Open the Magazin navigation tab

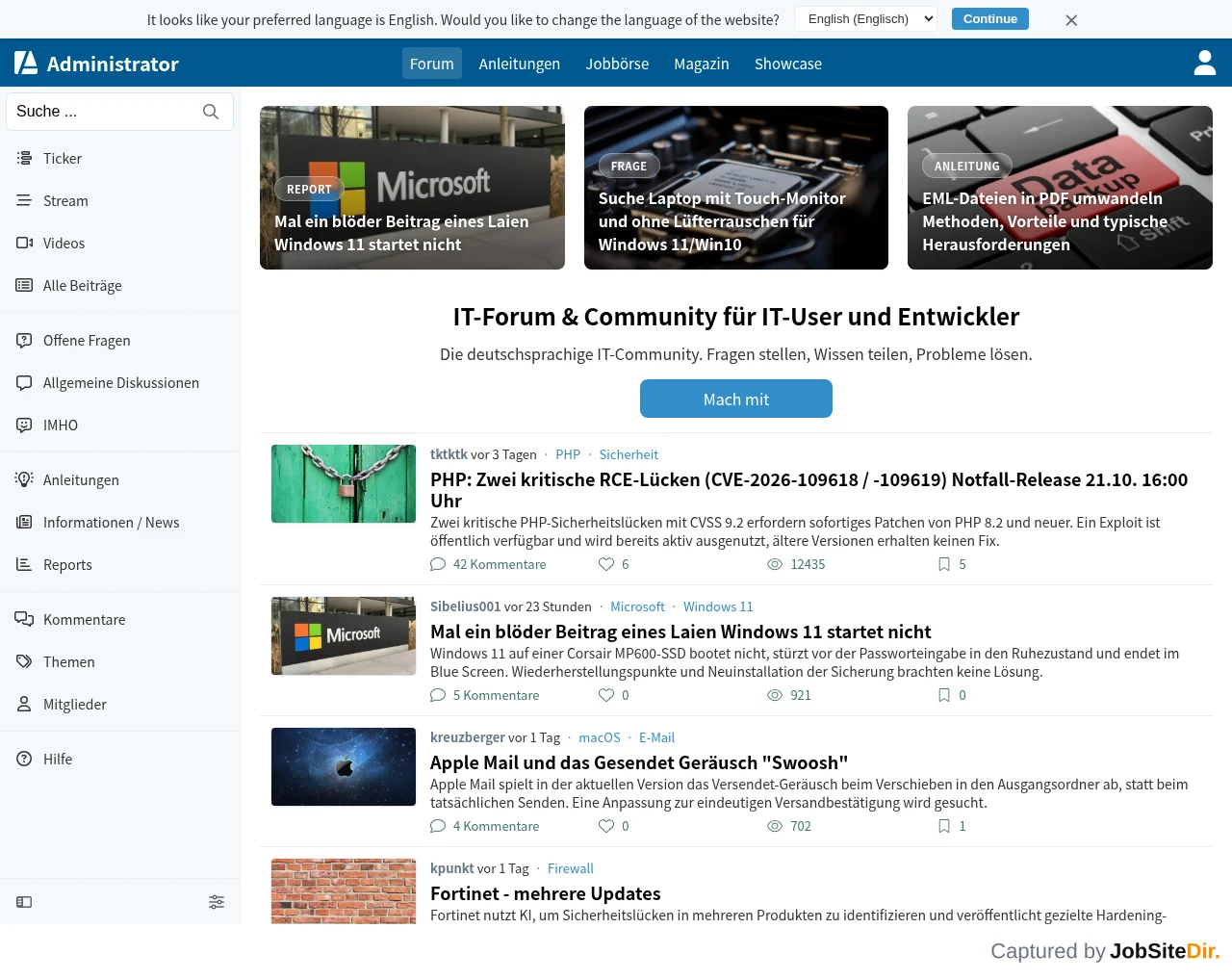coord(702,64)
